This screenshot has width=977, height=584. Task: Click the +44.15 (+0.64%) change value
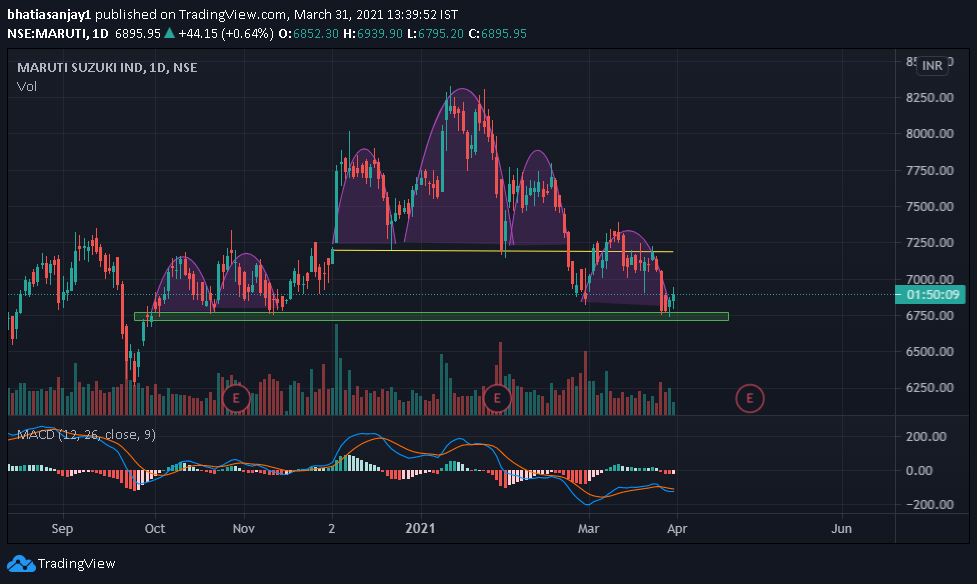(x=226, y=34)
